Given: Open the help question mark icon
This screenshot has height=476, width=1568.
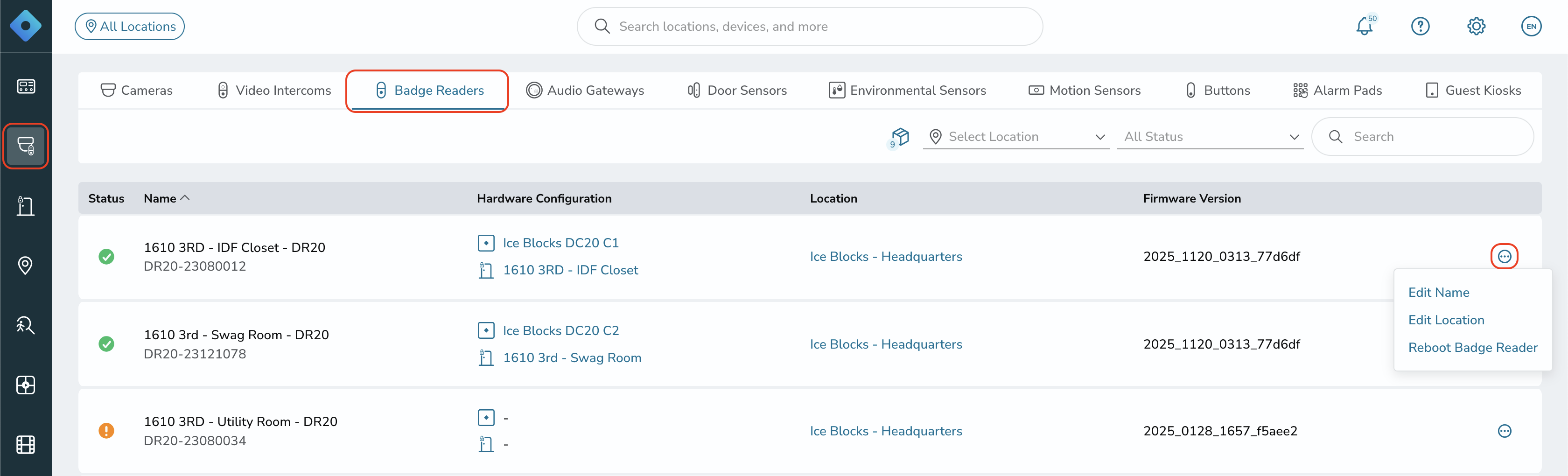Looking at the screenshot, I should coord(1420,26).
